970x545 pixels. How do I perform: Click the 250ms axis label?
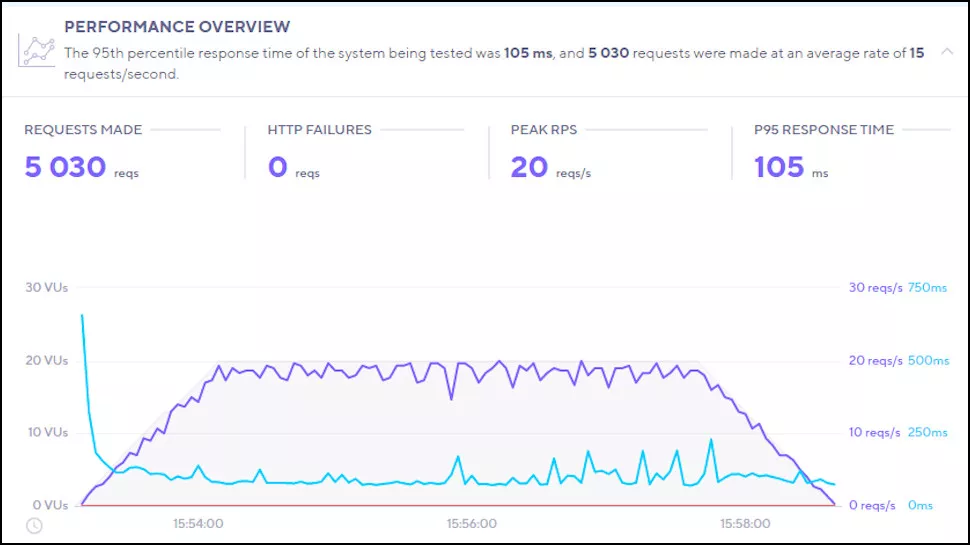(x=927, y=432)
